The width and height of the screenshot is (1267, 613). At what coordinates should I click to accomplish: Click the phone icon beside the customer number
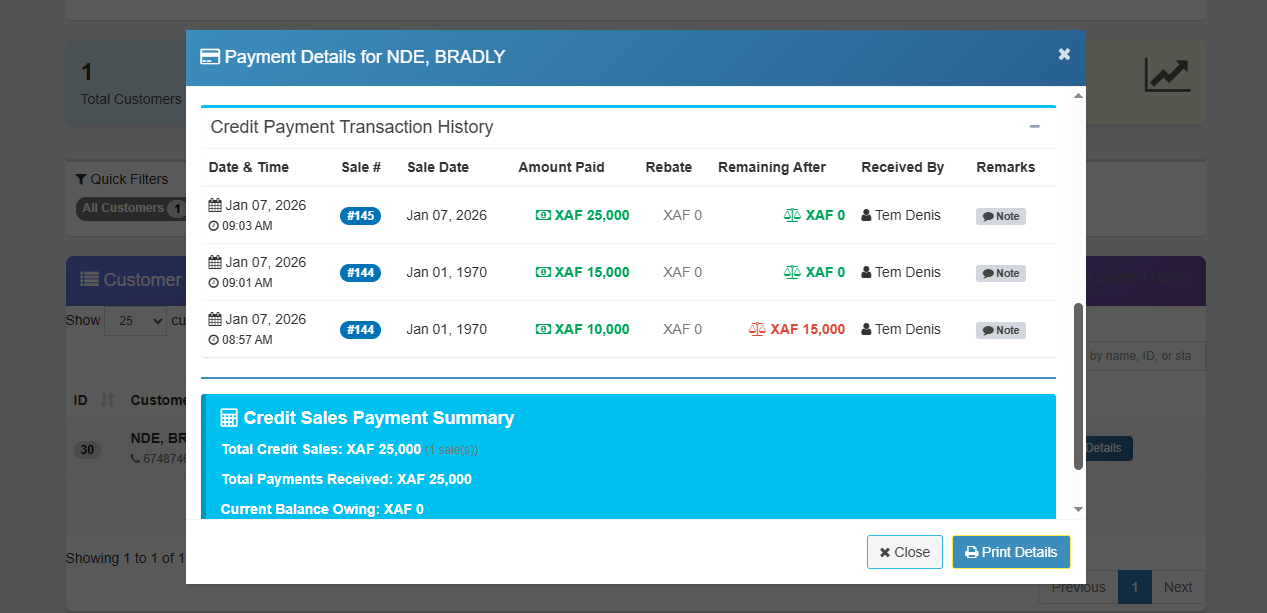point(133,458)
